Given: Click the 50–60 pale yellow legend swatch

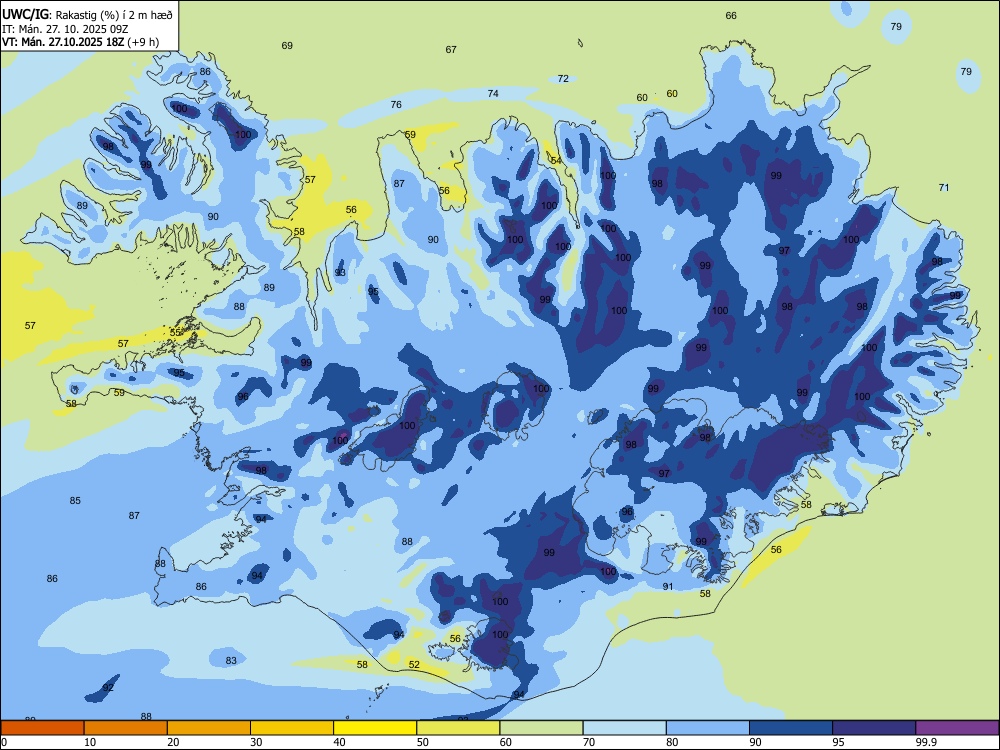Looking at the screenshot, I should tap(458, 728).
